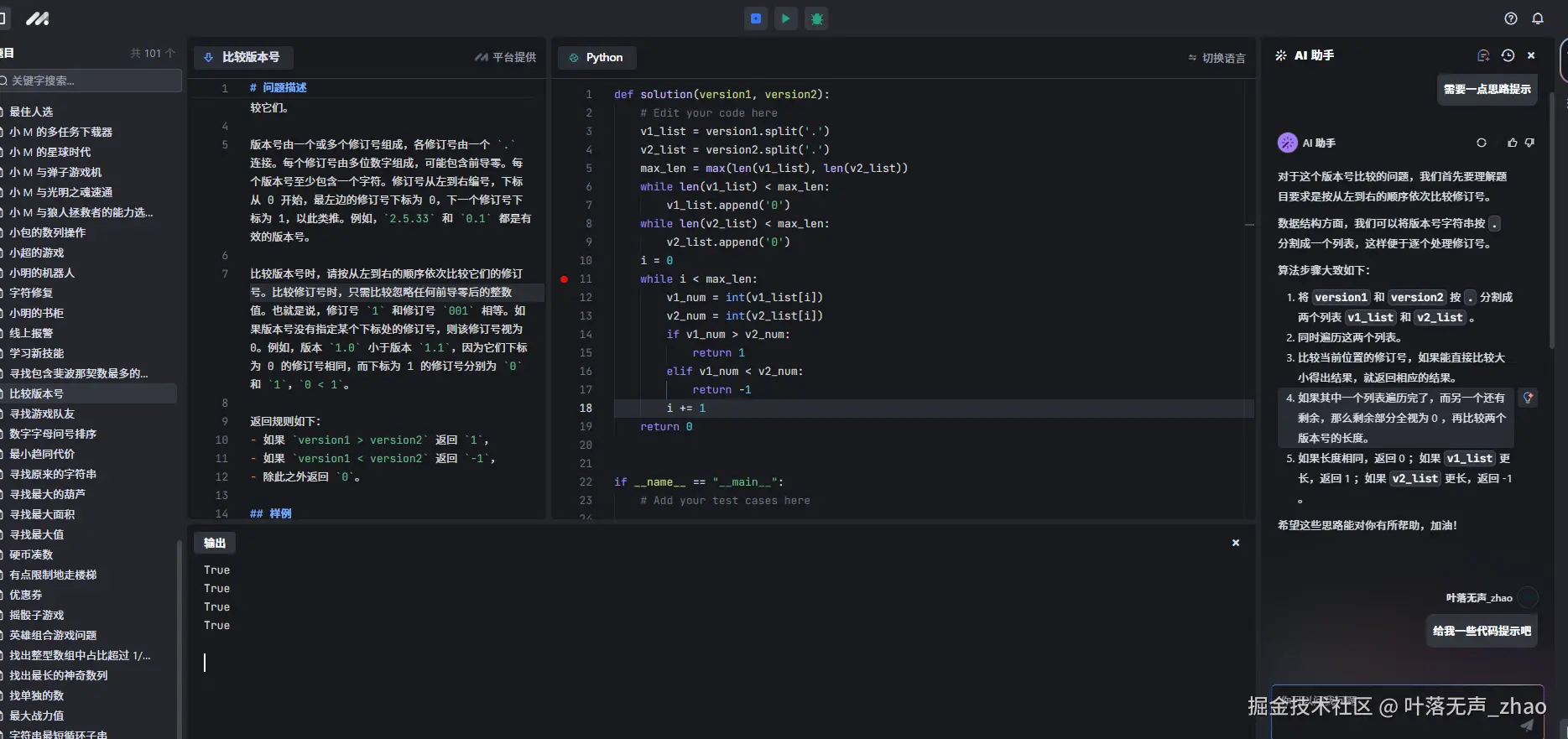Screen dimensions: 1568x739
Task: Start a new AI chat conversation
Action: [x=1482, y=55]
